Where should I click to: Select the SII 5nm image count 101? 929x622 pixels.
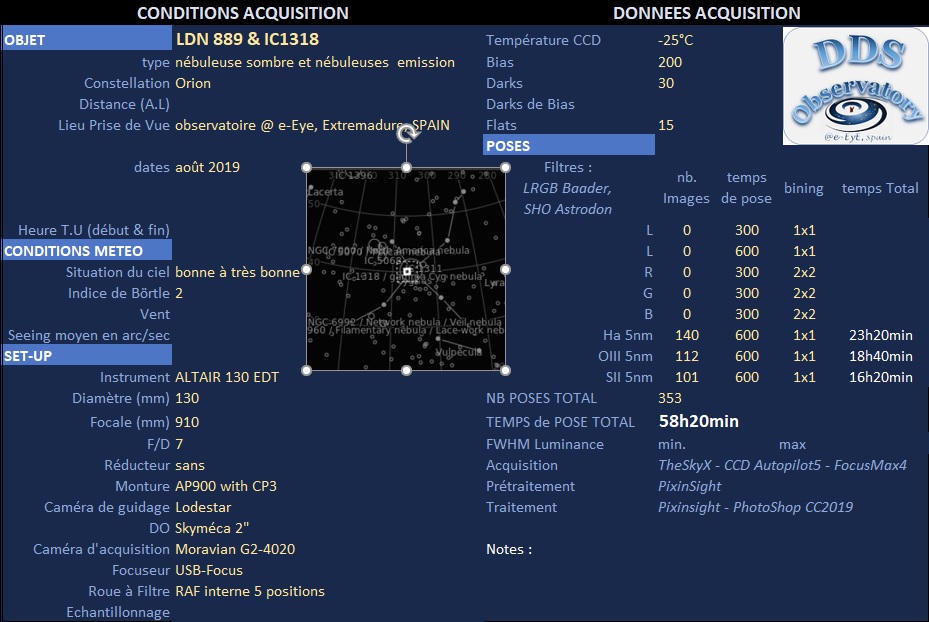click(687, 377)
